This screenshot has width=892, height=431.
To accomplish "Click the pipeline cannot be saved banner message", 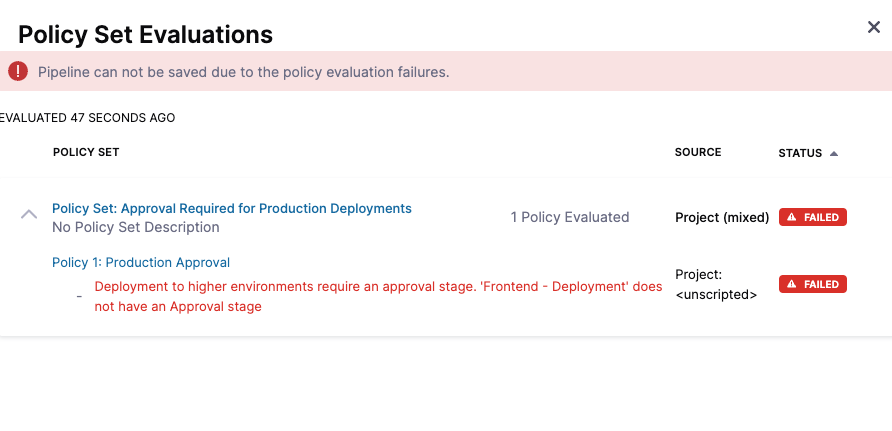I will pos(243,72).
